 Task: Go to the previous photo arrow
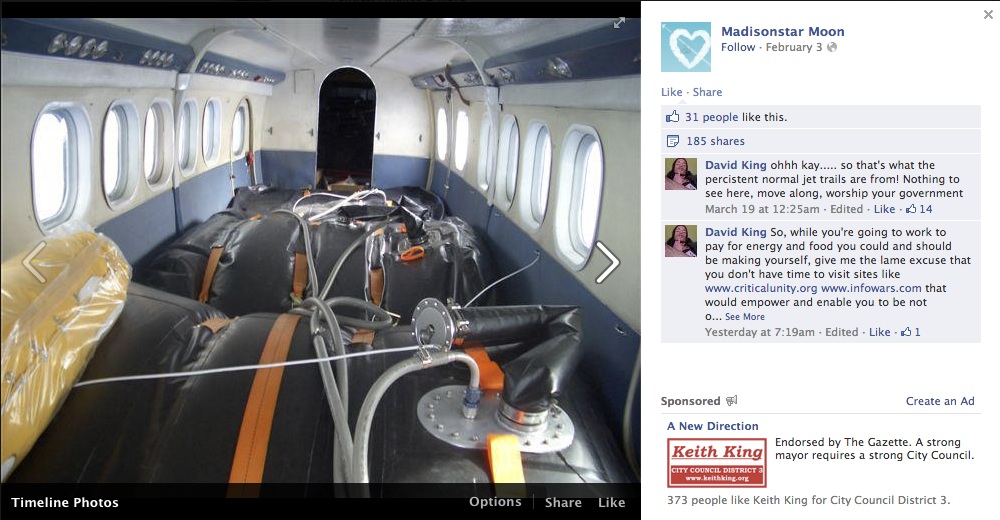(x=34, y=262)
